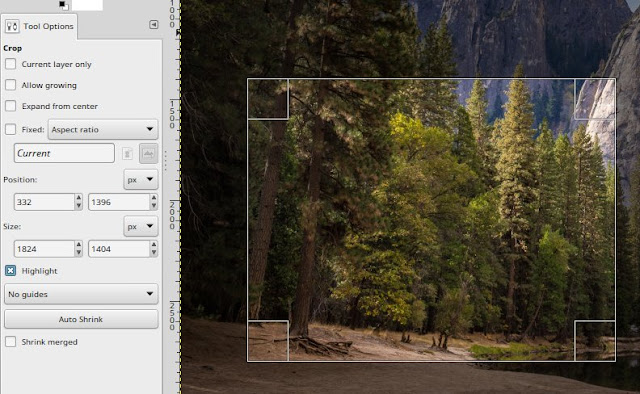Toggle the Fixed checkbox

coord(11,129)
